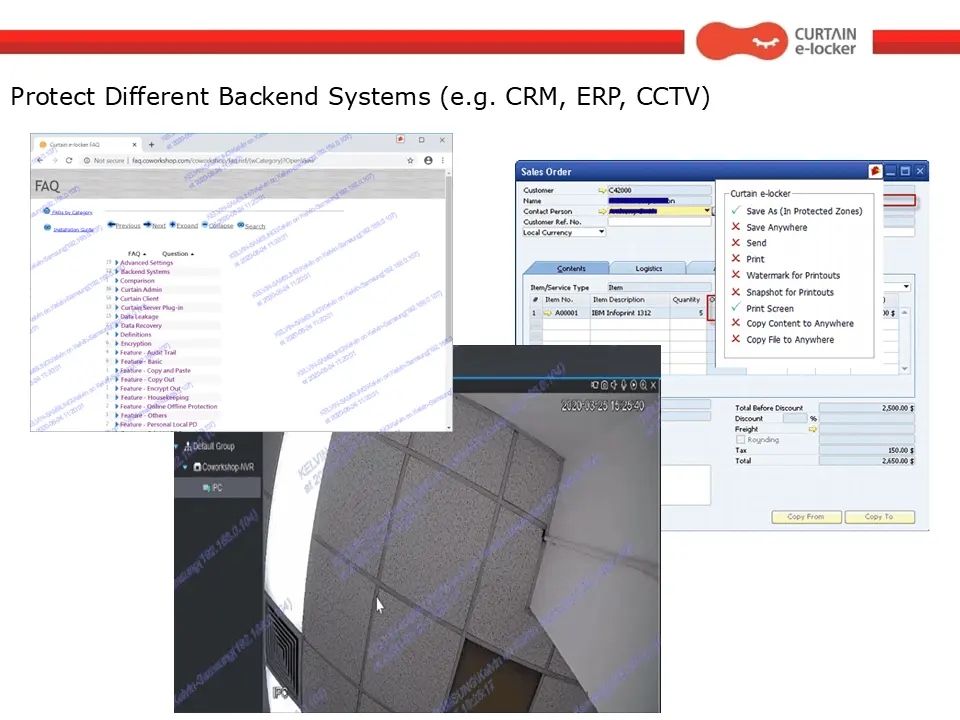Bookmark the page with the star icon
The height and width of the screenshot is (720, 960).
point(410,160)
